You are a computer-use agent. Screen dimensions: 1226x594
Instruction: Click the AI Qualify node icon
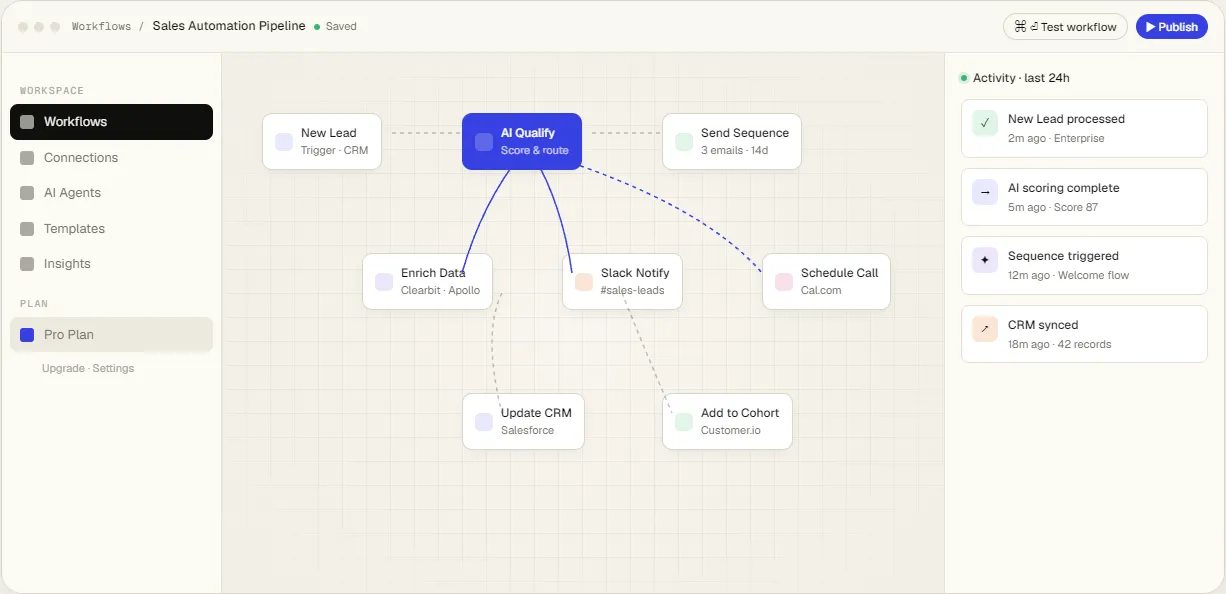(x=484, y=142)
